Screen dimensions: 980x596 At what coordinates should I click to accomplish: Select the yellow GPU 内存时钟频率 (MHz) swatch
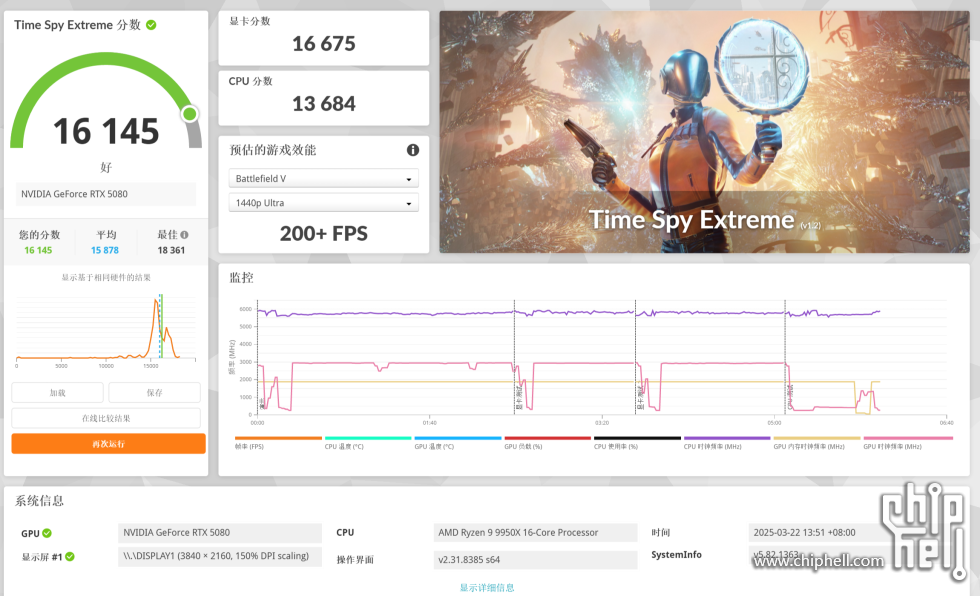click(817, 439)
